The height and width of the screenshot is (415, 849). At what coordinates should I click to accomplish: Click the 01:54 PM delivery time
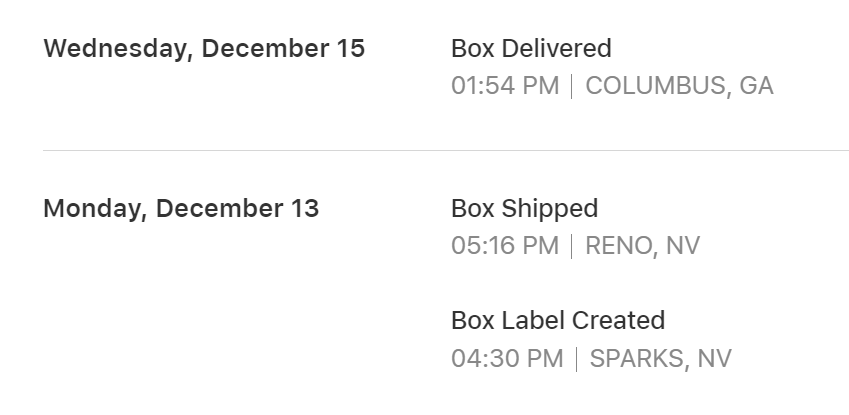click(505, 86)
